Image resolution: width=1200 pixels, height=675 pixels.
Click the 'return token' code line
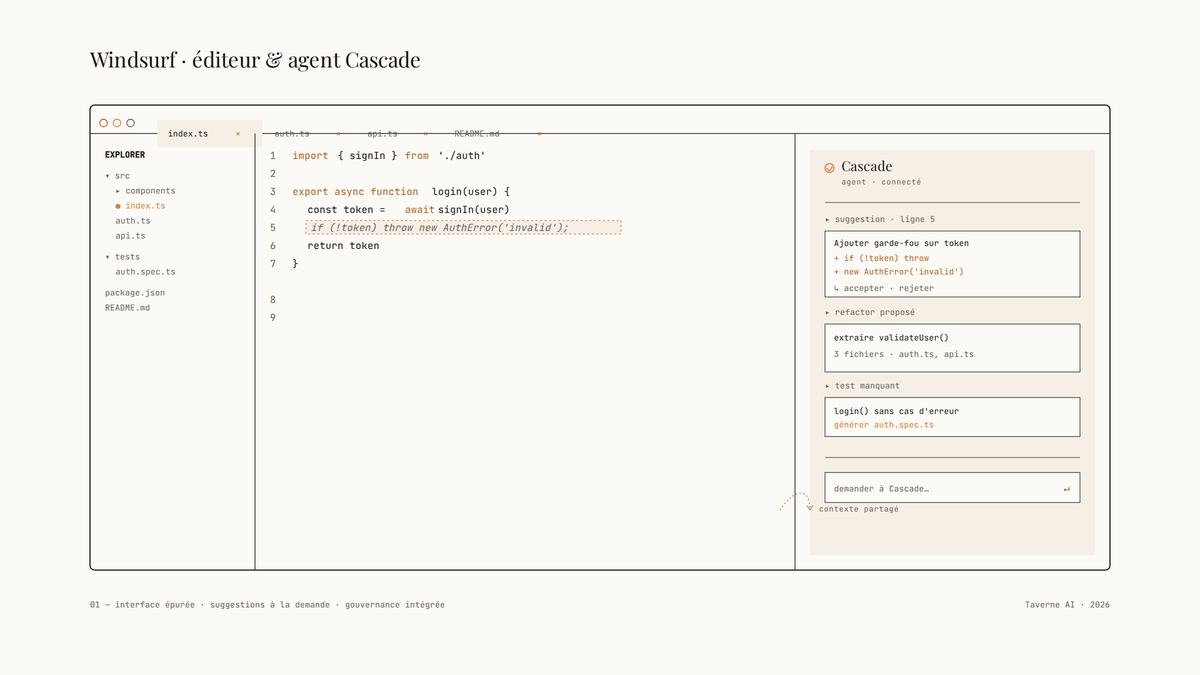pyautogui.click(x=343, y=245)
